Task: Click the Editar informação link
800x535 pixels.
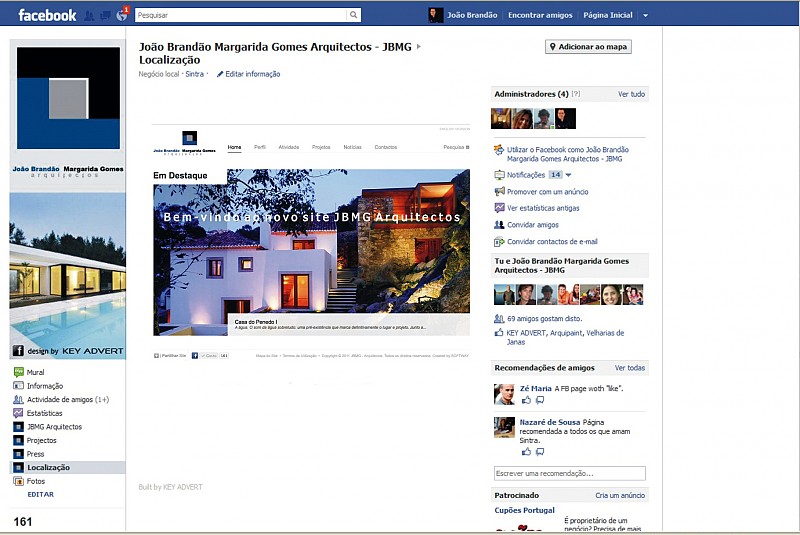Action: 253,74
